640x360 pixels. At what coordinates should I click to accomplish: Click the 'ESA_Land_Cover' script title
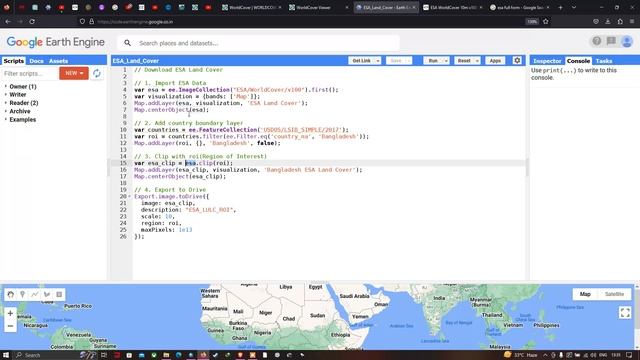pos(136,61)
